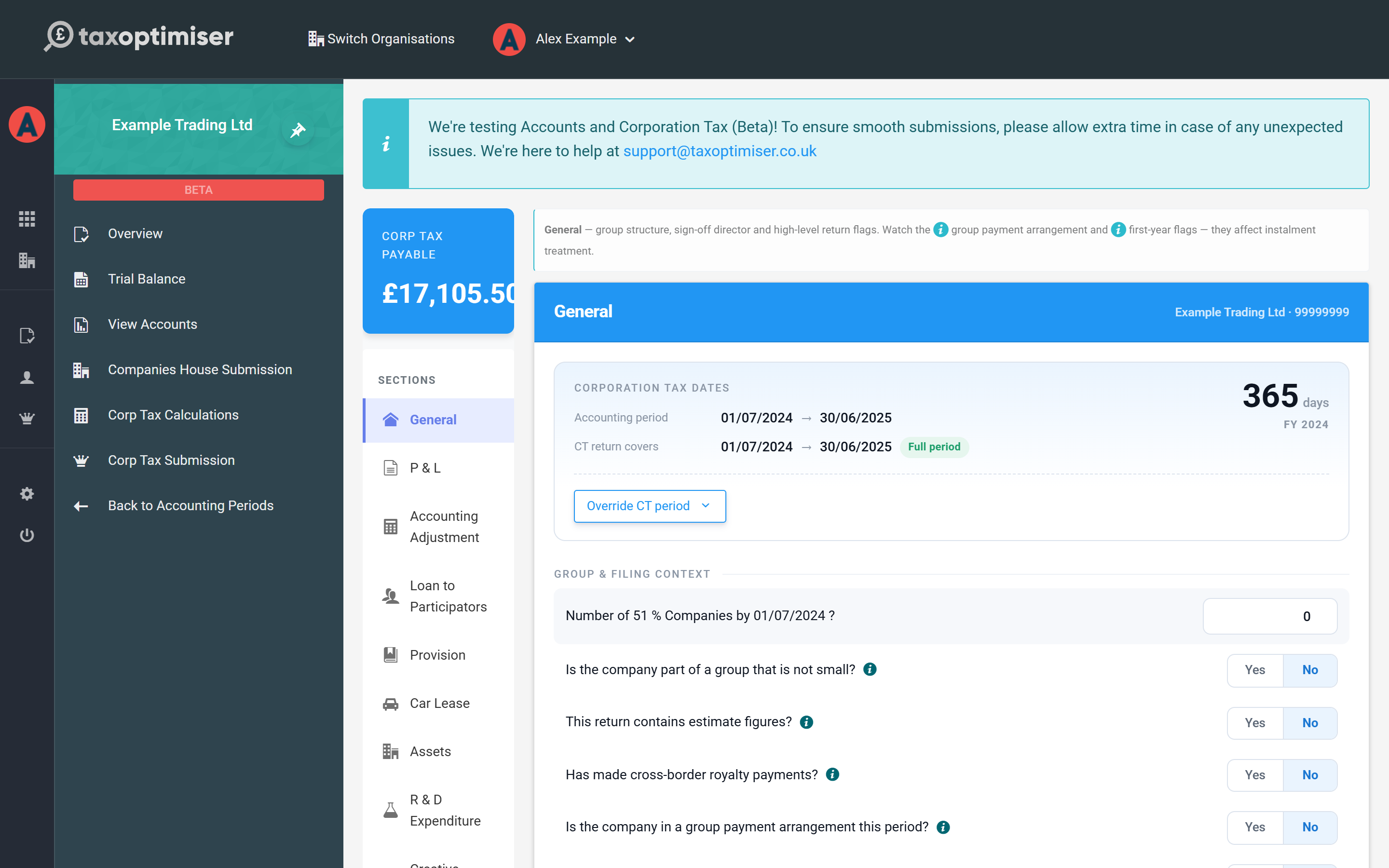1389x868 pixels.
Task: Select the Loan to Participators section
Action: pos(438,596)
